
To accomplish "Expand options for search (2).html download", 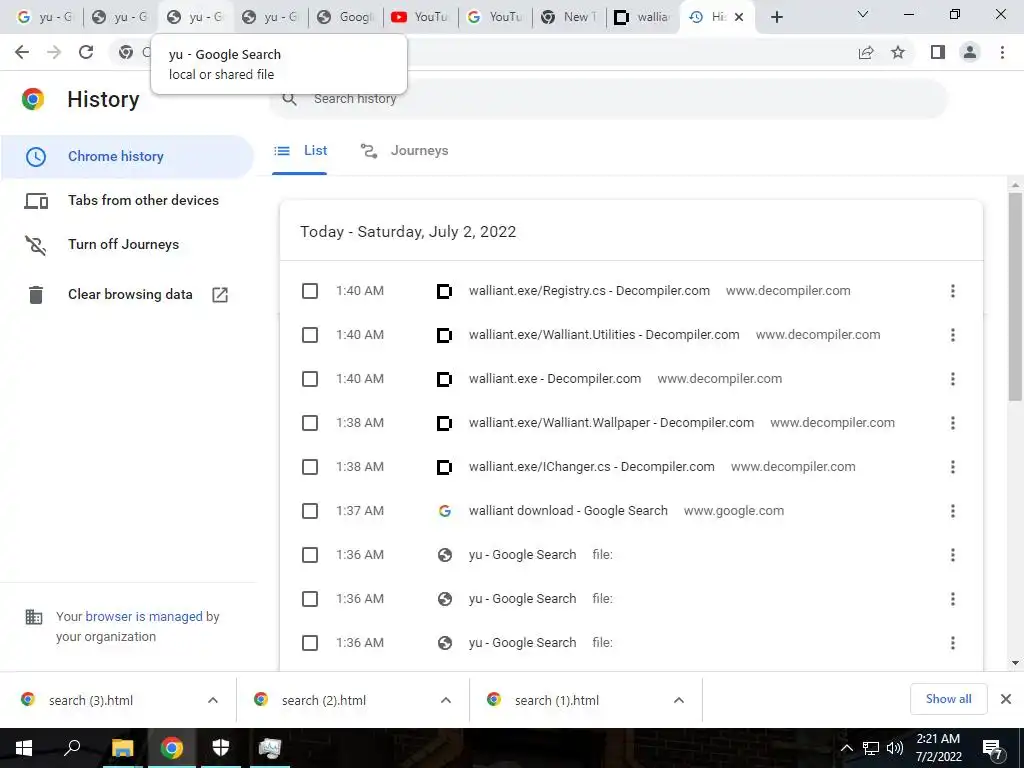I will coord(446,700).
